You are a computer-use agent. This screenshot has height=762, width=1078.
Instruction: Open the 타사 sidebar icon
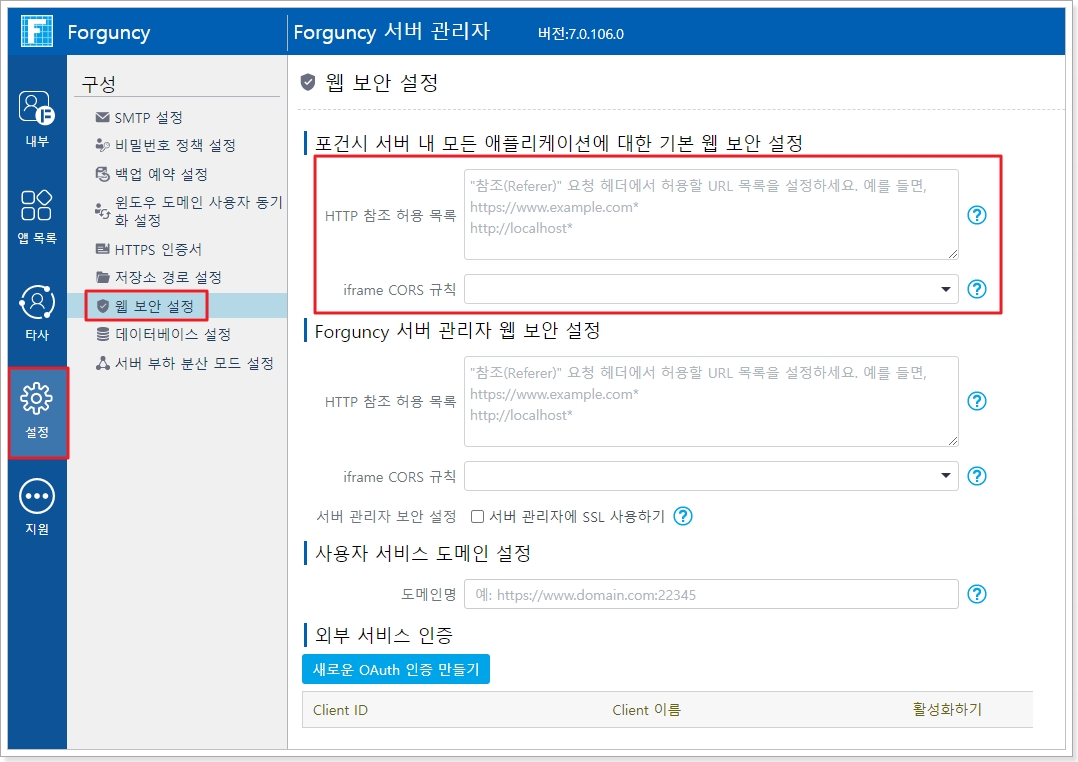point(37,302)
